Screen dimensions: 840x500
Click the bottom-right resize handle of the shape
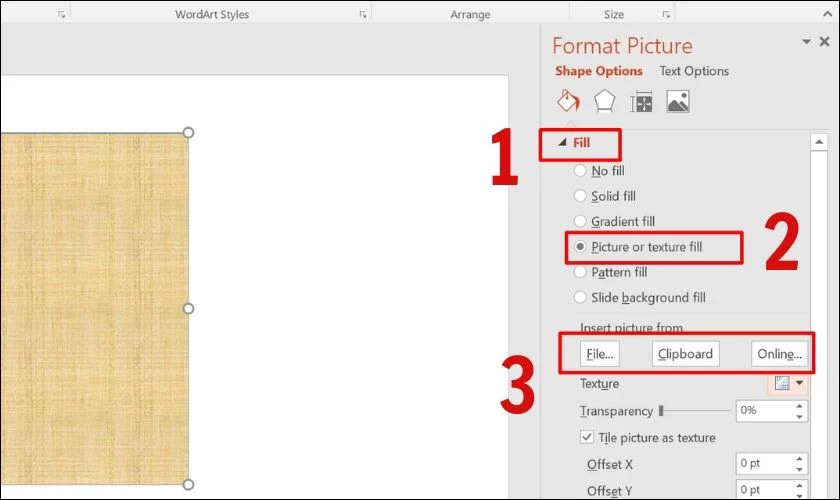(x=188, y=484)
